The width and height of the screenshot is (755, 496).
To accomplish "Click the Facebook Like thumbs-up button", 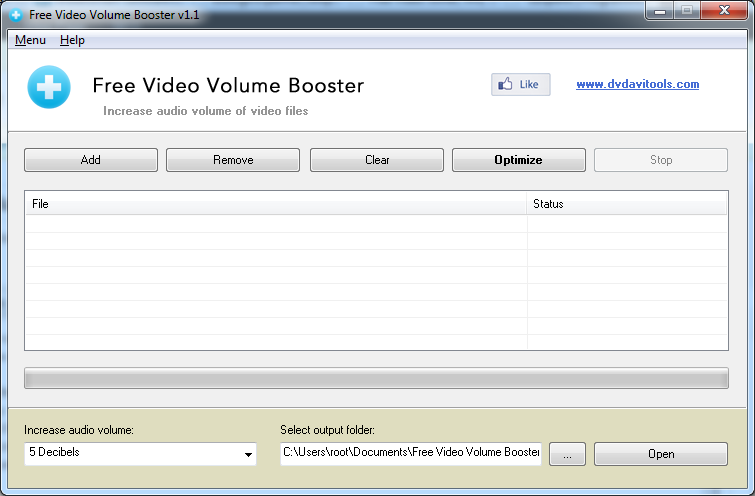I will (x=520, y=85).
